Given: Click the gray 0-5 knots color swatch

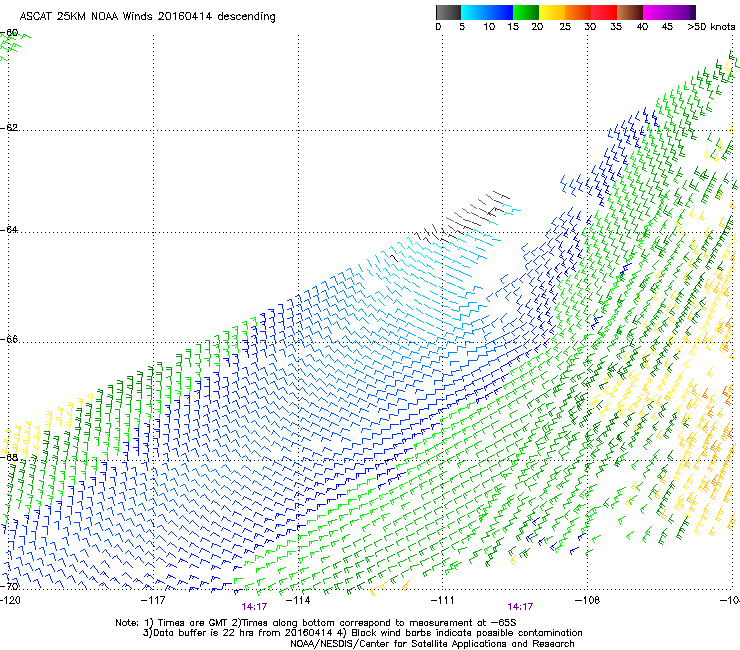Looking at the screenshot, I should click(448, 12).
